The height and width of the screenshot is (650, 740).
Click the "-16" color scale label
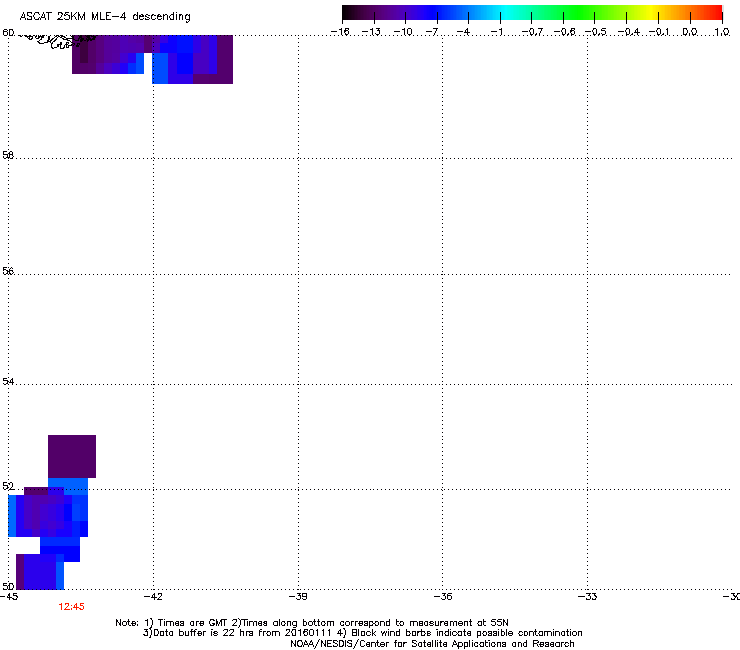[x=340, y=32]
